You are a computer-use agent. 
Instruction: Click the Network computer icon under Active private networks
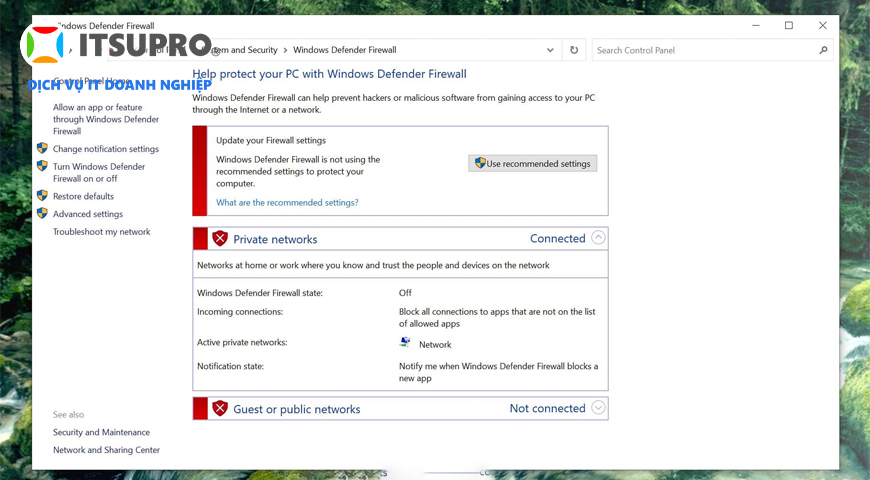405,342
